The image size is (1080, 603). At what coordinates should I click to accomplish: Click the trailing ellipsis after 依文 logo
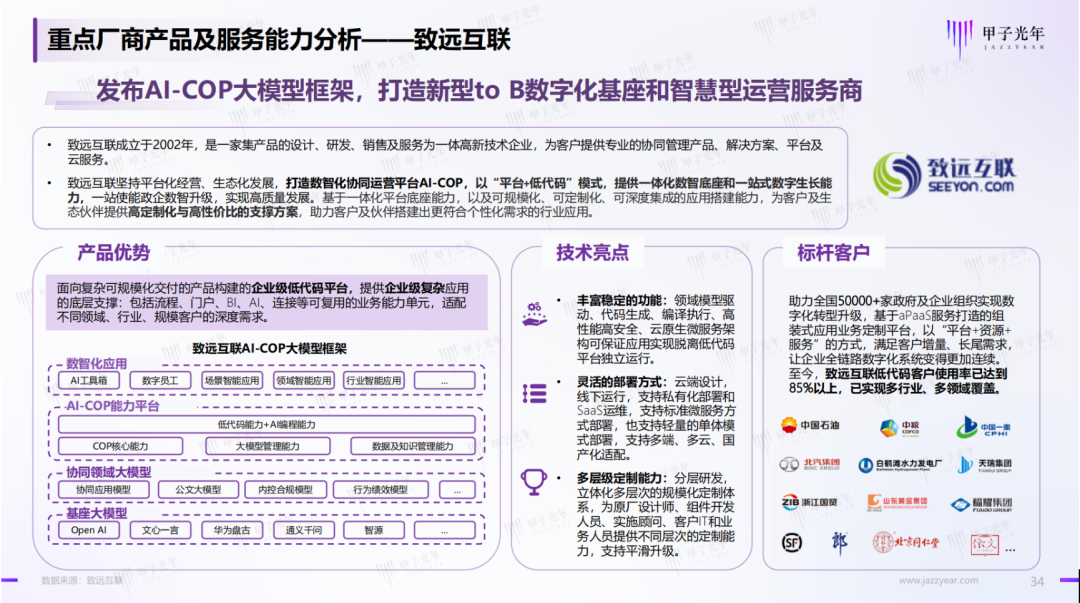click(x=1010, y=550)
